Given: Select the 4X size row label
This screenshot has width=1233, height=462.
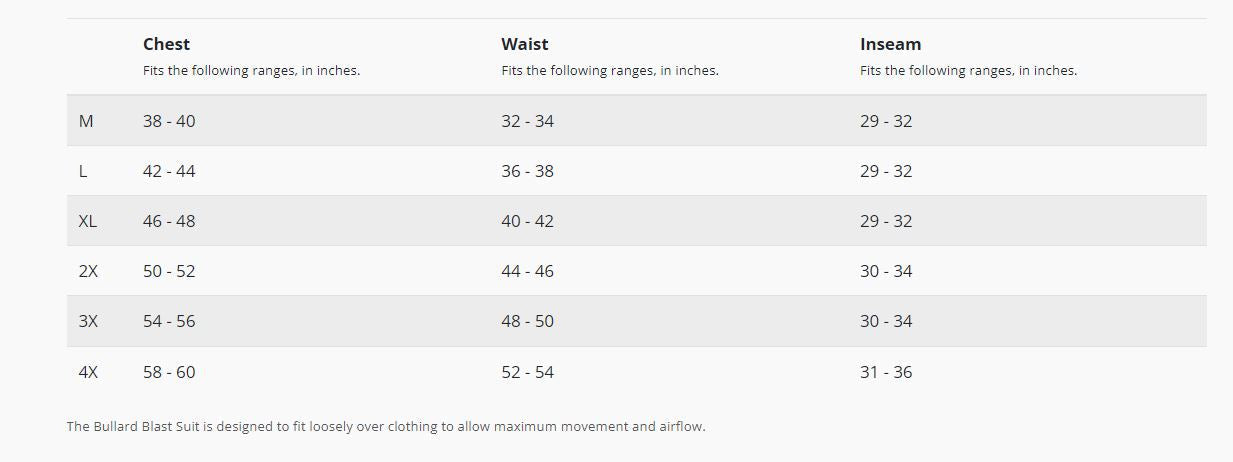Looking at the screenshot, I should coord(88,372).
